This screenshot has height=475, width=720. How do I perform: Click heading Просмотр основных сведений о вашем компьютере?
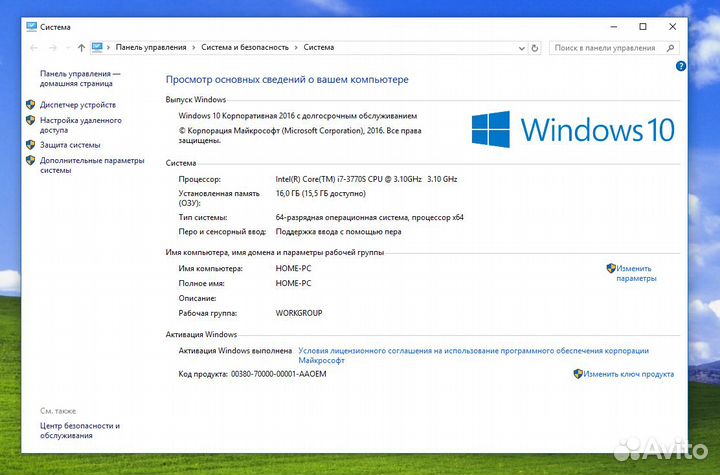[287, 79]
